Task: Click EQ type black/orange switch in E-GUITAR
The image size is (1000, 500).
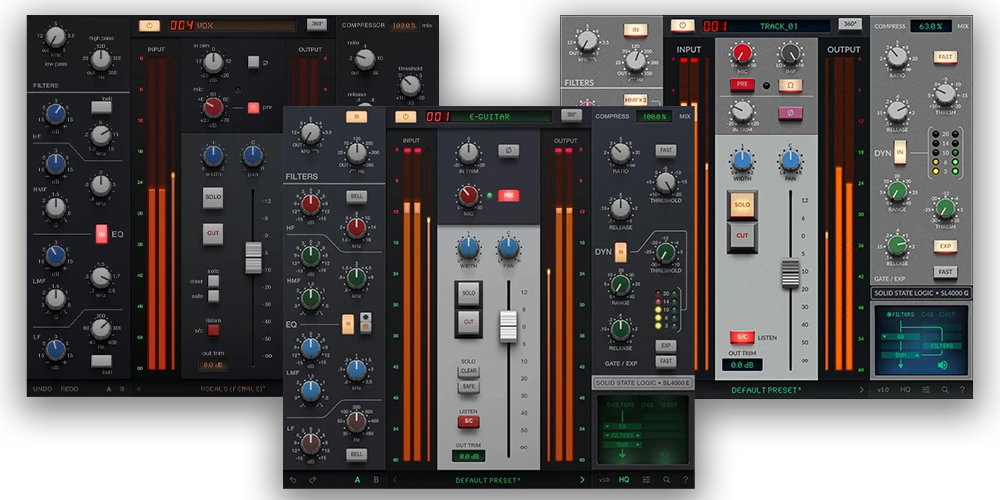Action: coord(366,323)
